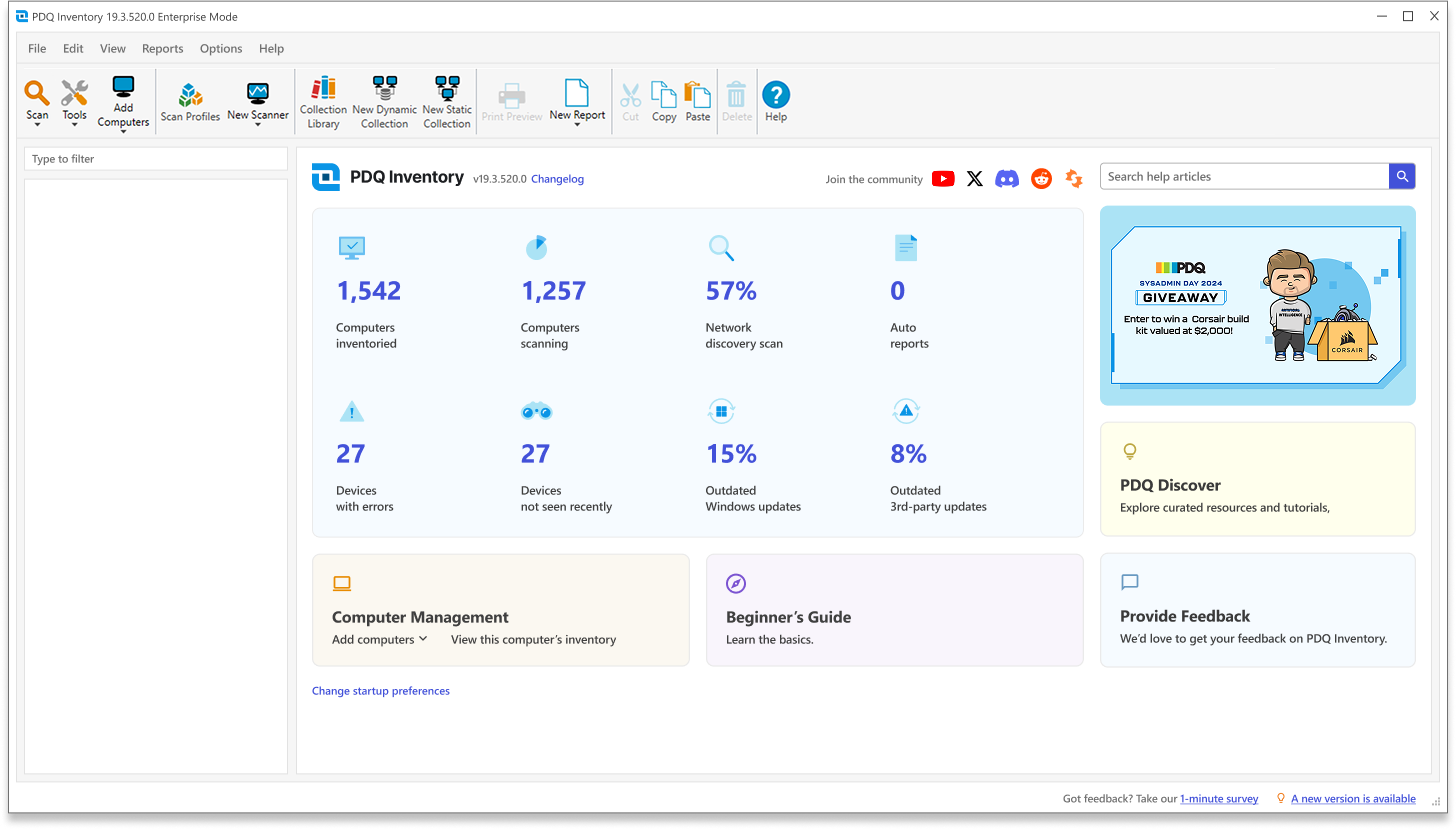Open the Reddit community icon
The height and width of the screenshot is (830, 1456).
1041,179
